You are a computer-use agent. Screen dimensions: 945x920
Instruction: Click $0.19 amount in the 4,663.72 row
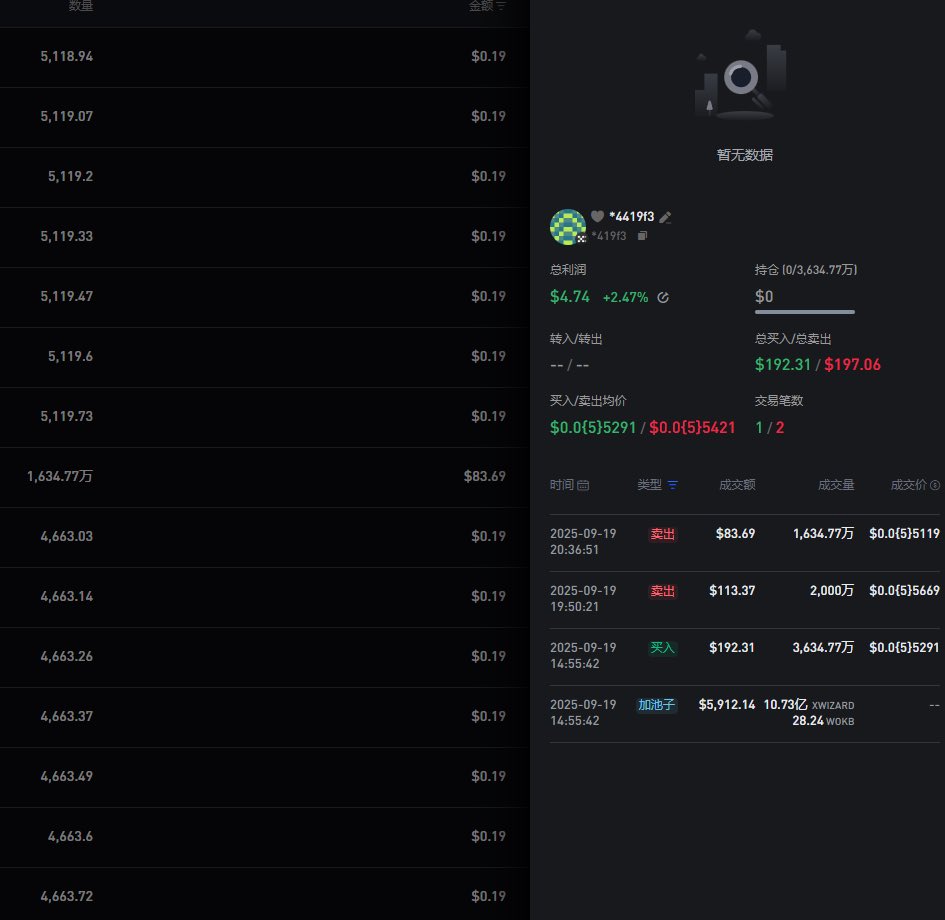click(x=488, y=897)
